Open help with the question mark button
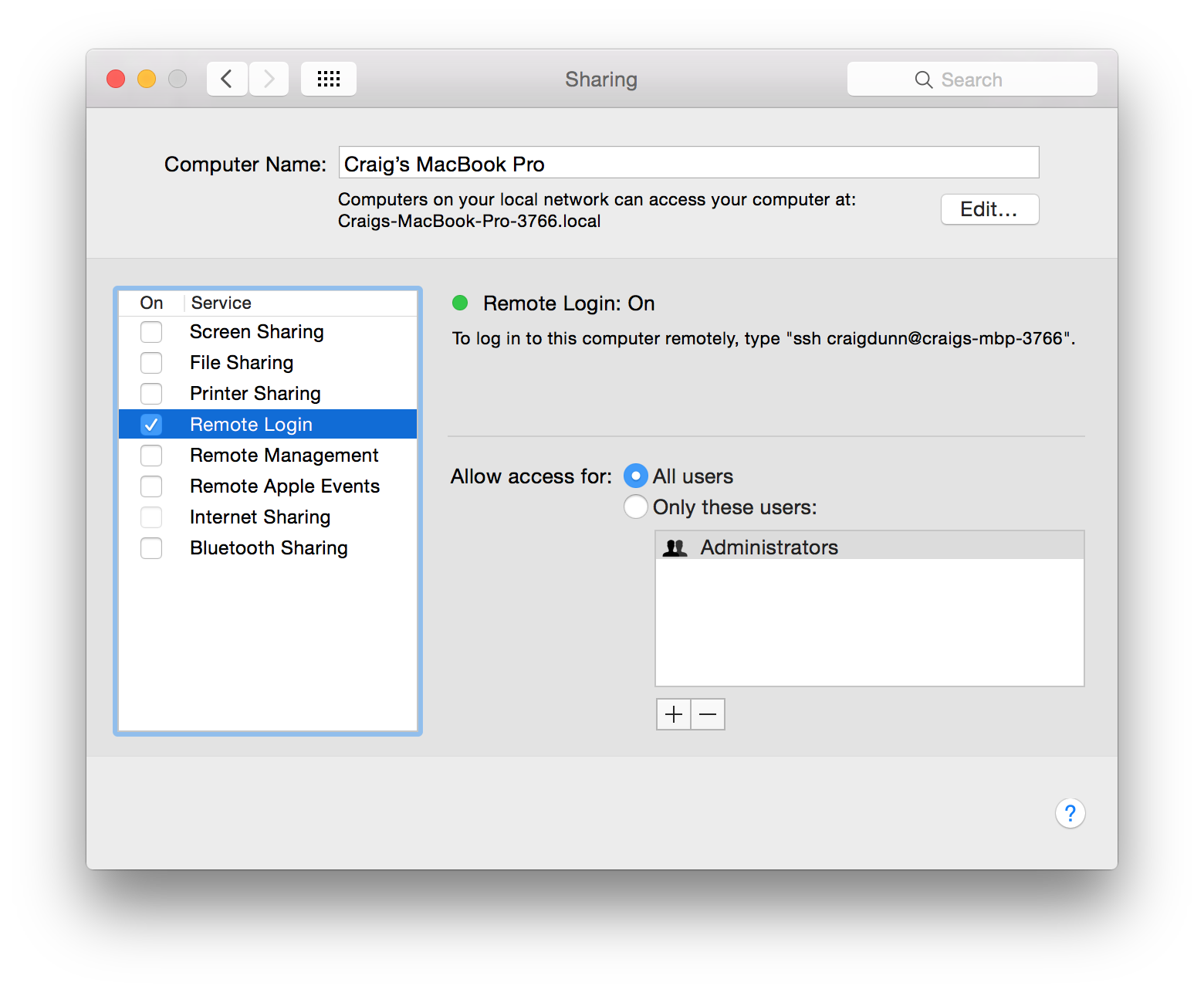The image size is (1204, 993). pyautogui.click(x=1070, y=812)
